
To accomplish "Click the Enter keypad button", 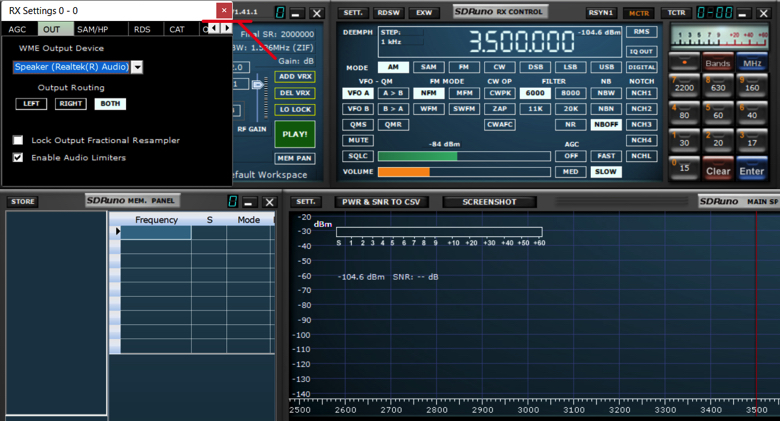I will [x=752, y=170].
